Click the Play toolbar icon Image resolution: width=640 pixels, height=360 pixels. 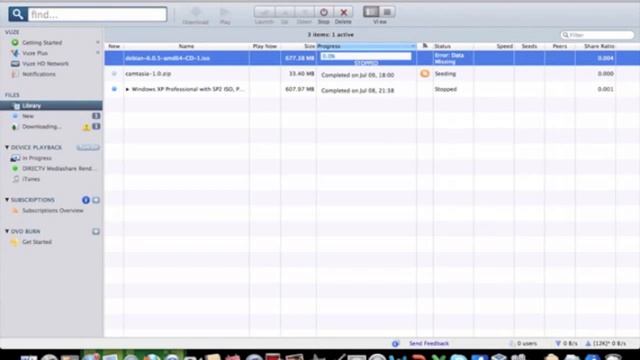225,16
